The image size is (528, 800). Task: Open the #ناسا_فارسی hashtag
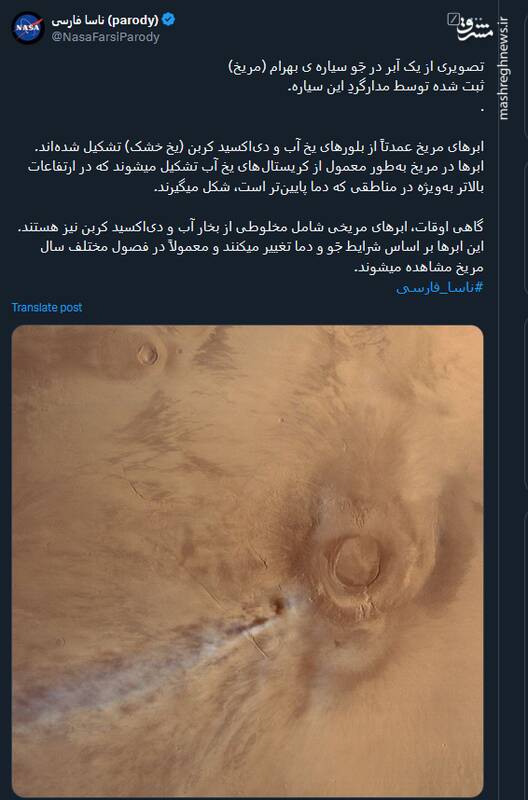(x=440, y=288)
